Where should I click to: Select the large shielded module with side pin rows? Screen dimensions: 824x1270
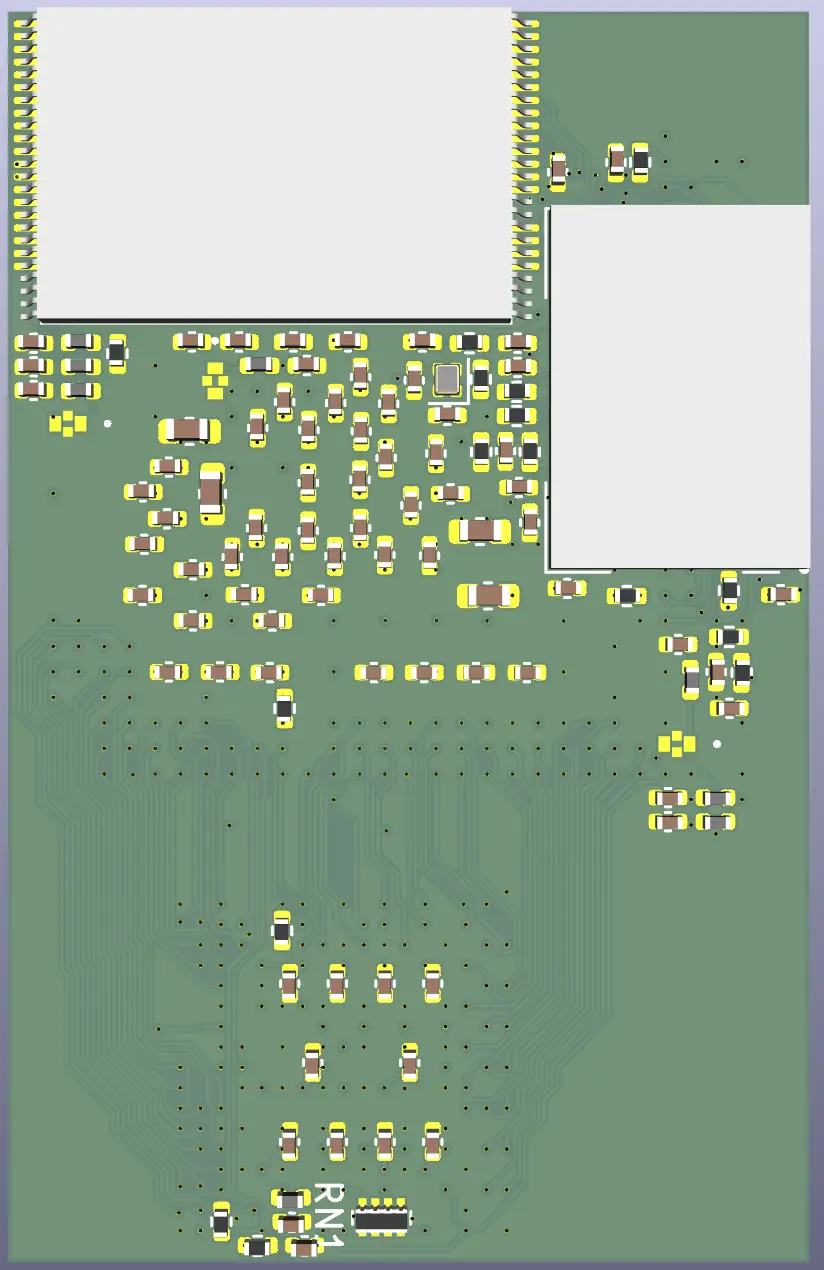274,164
